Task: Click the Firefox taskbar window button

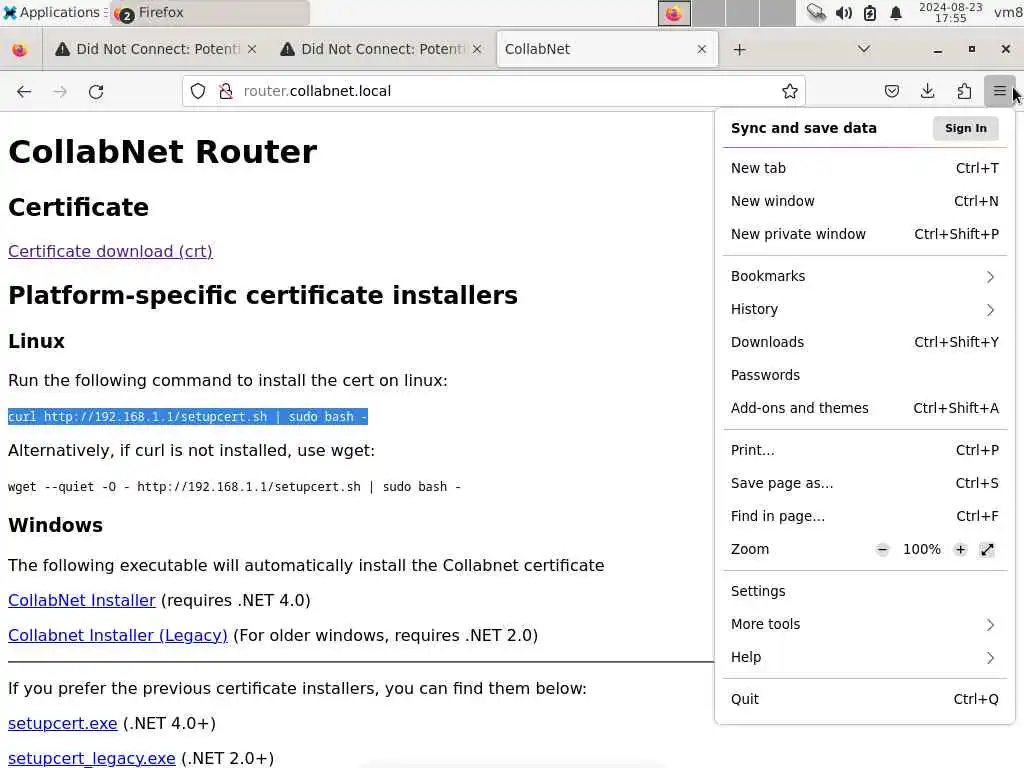Action: [x=210, y=13]
